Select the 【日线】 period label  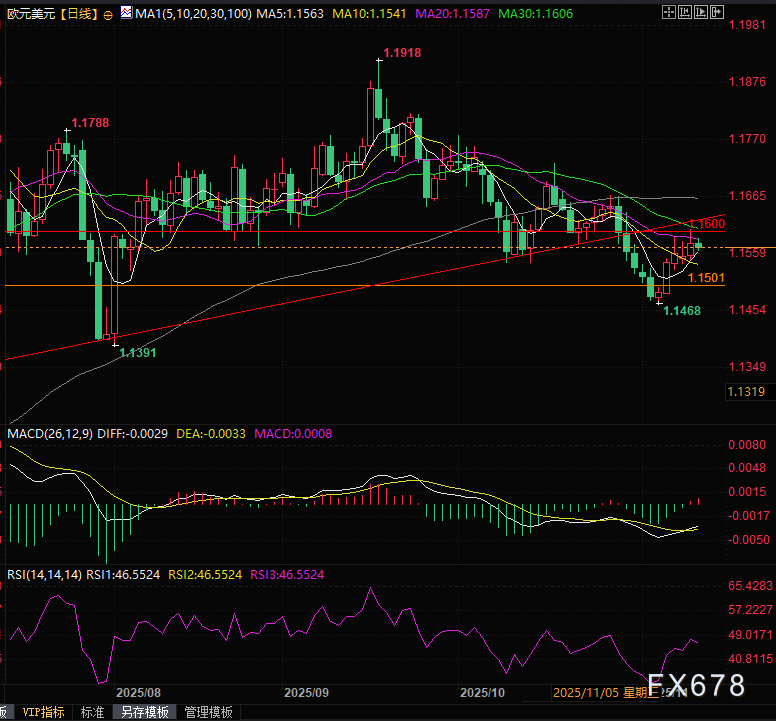tap(76, 16)
